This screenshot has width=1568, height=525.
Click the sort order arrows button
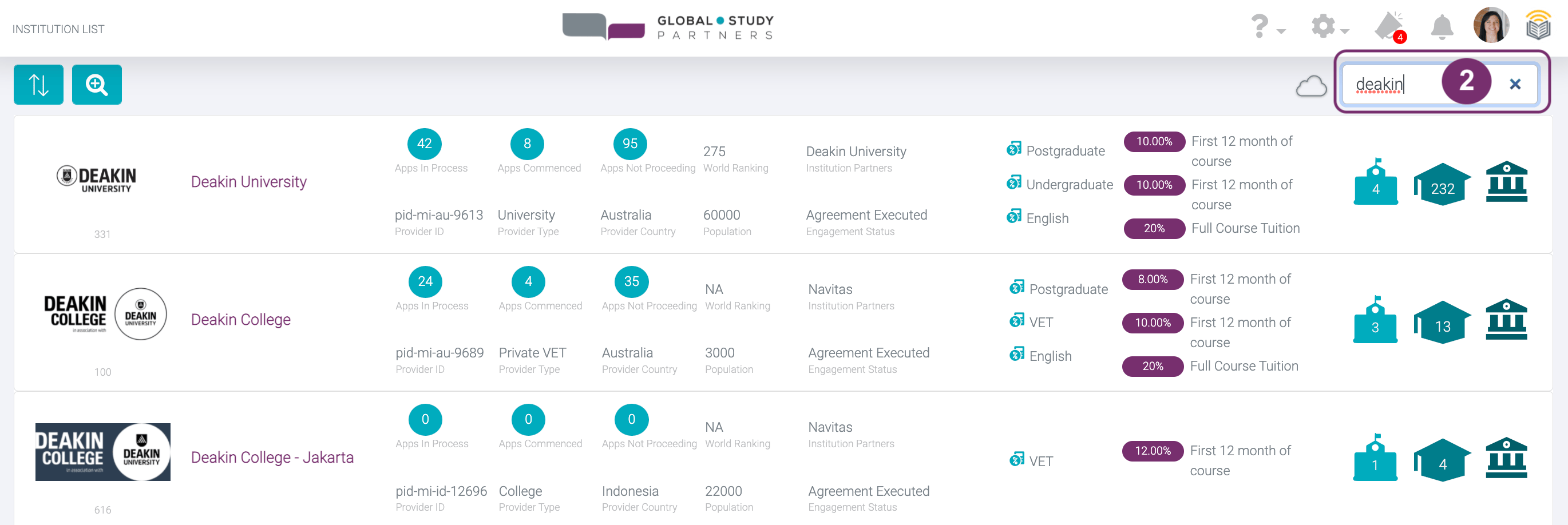[x=38, y=85]
